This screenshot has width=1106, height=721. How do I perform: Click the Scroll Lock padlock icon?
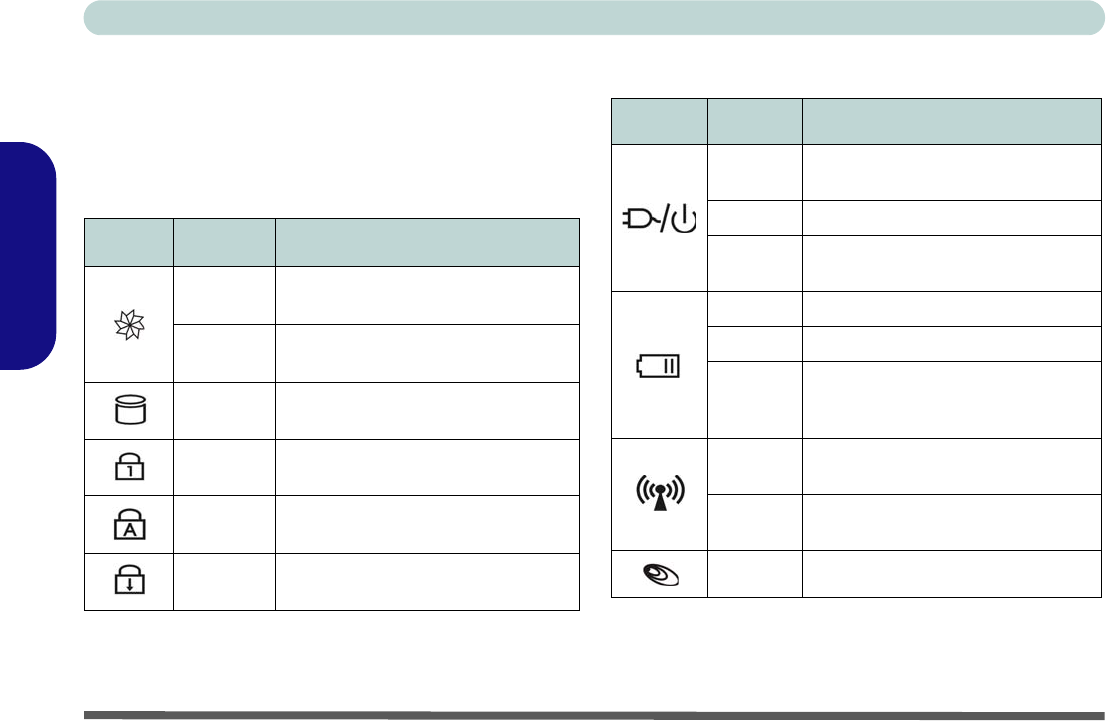[128, 582]
